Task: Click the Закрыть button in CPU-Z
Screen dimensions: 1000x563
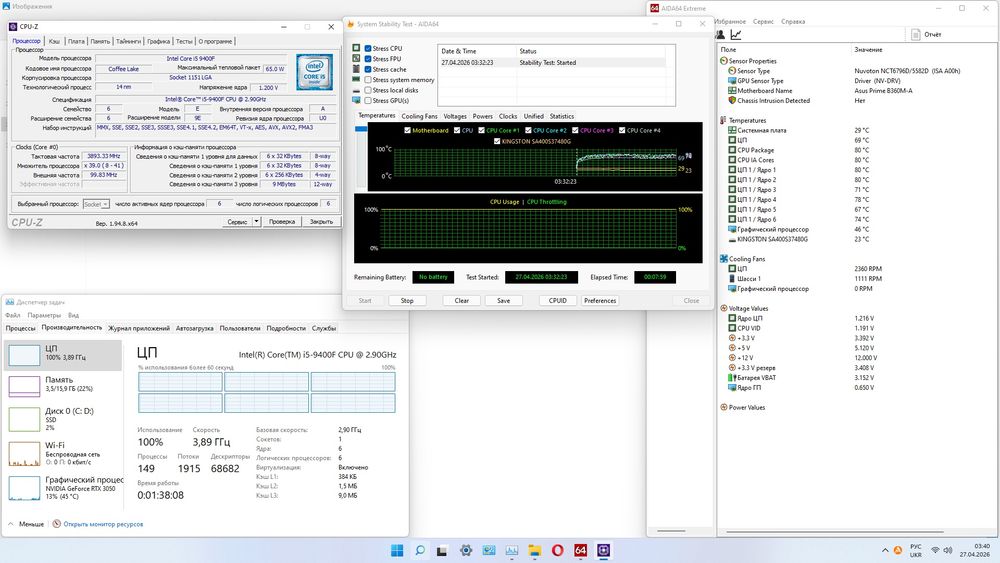Action: pyautogui.click(x=321, y=222)
